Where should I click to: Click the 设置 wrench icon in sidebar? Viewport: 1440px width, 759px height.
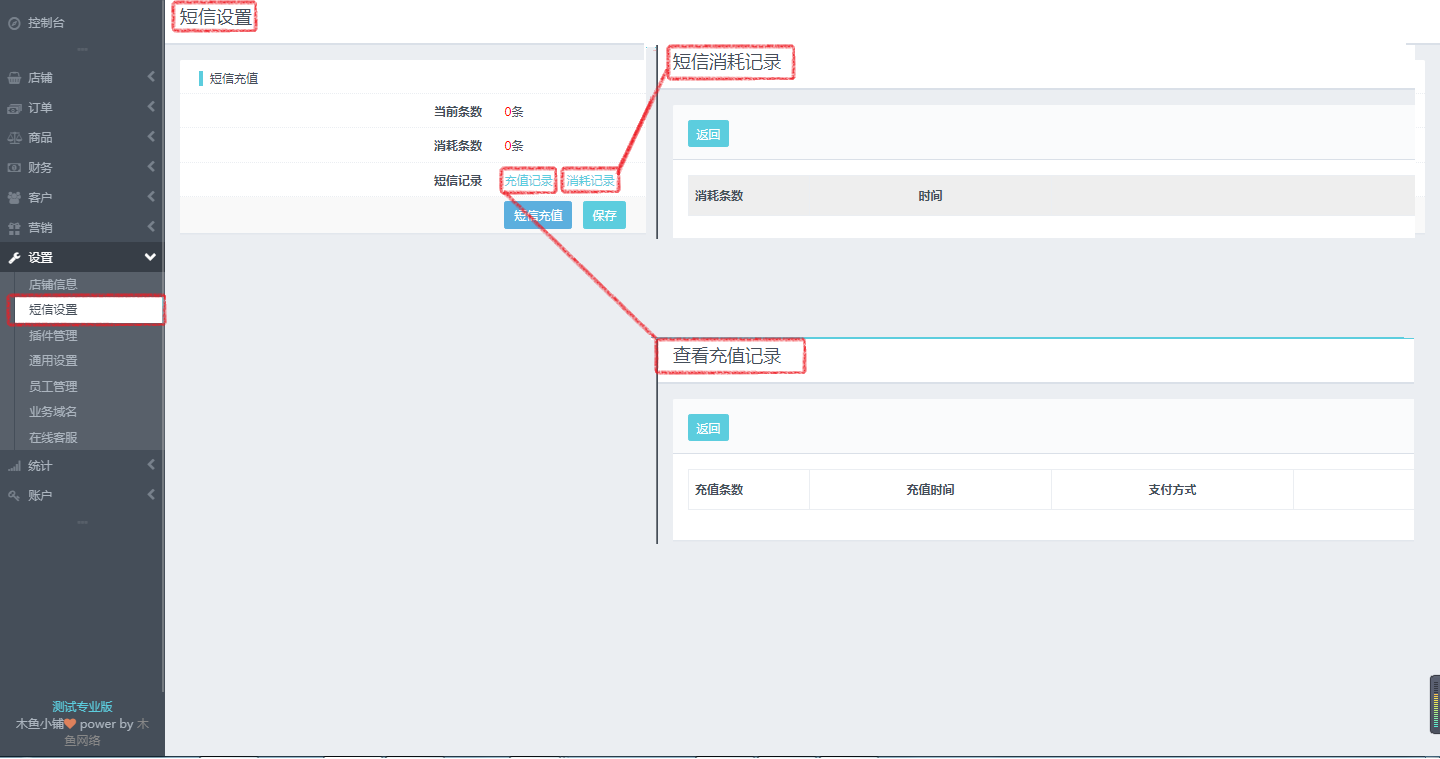point(14,258)
